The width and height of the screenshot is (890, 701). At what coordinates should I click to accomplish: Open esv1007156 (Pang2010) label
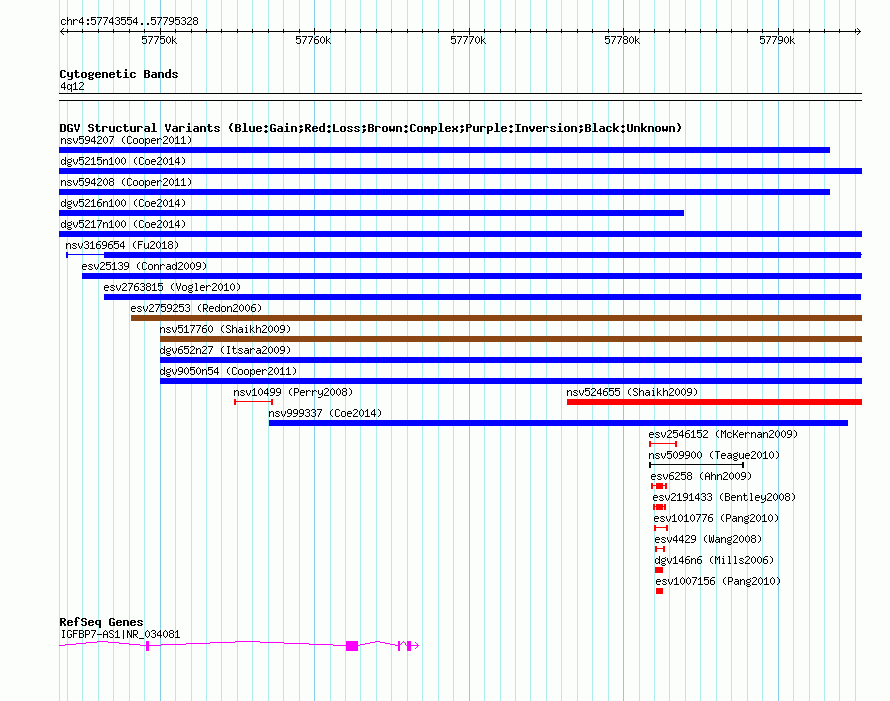tap(718, 581)
